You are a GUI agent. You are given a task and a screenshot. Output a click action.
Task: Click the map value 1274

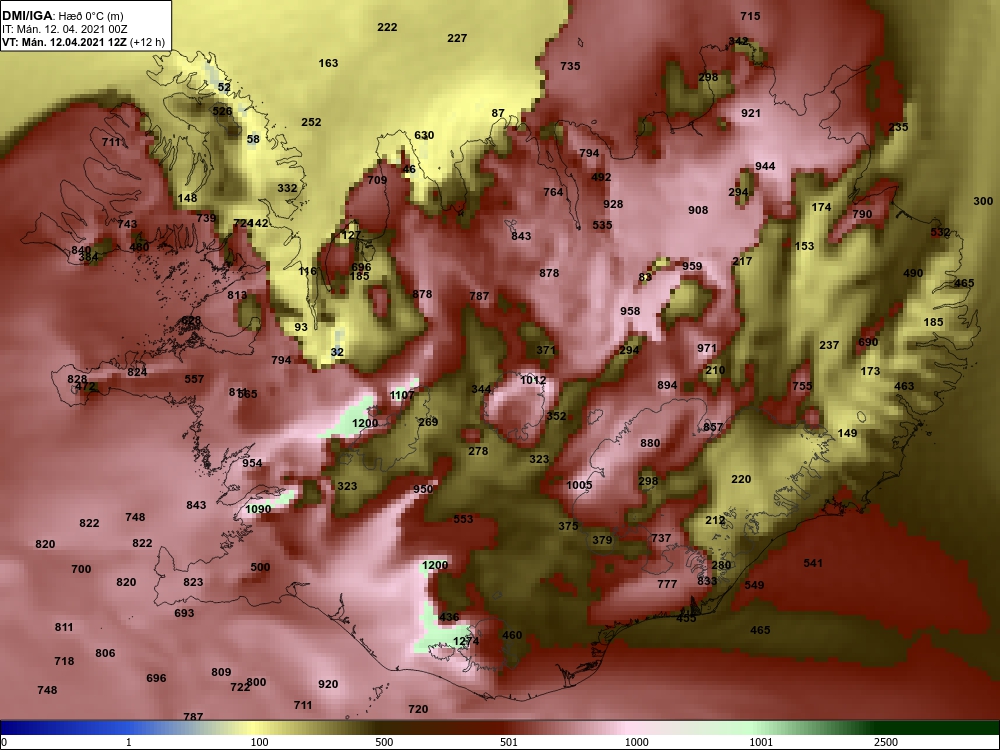tap(466, 641)
